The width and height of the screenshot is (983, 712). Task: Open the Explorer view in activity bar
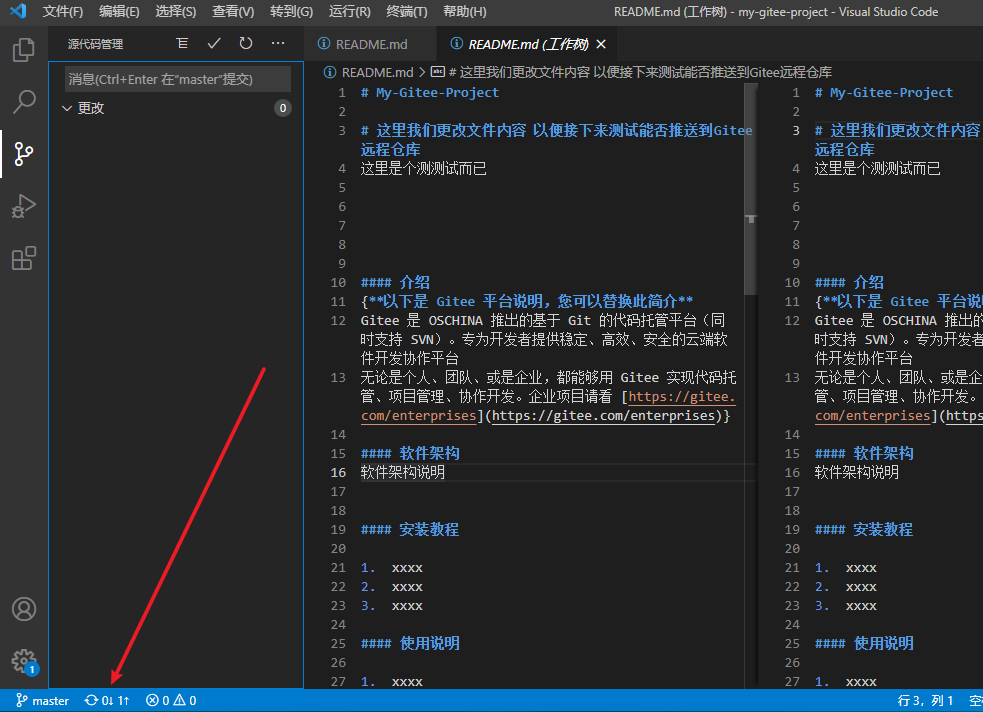pos(24,50)
